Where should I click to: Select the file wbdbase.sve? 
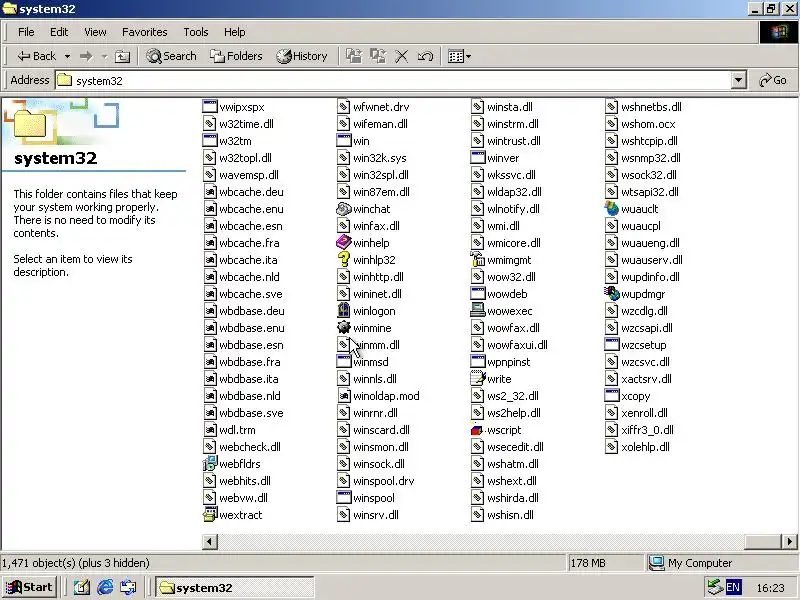pos(243,413)
